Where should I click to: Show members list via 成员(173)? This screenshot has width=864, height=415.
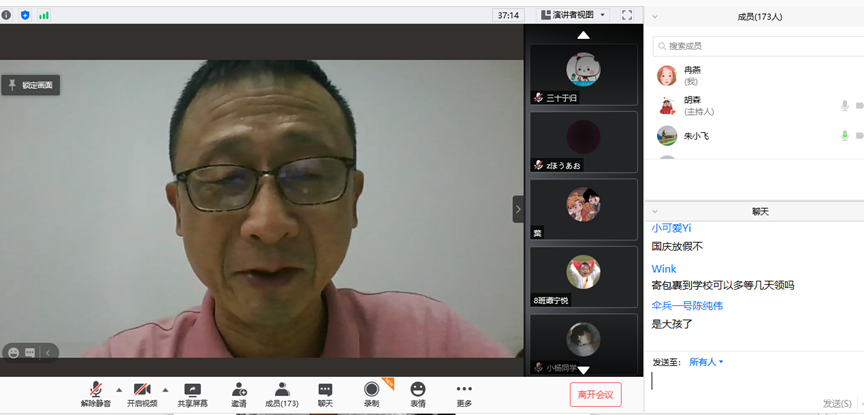click(x=282, y=389)
